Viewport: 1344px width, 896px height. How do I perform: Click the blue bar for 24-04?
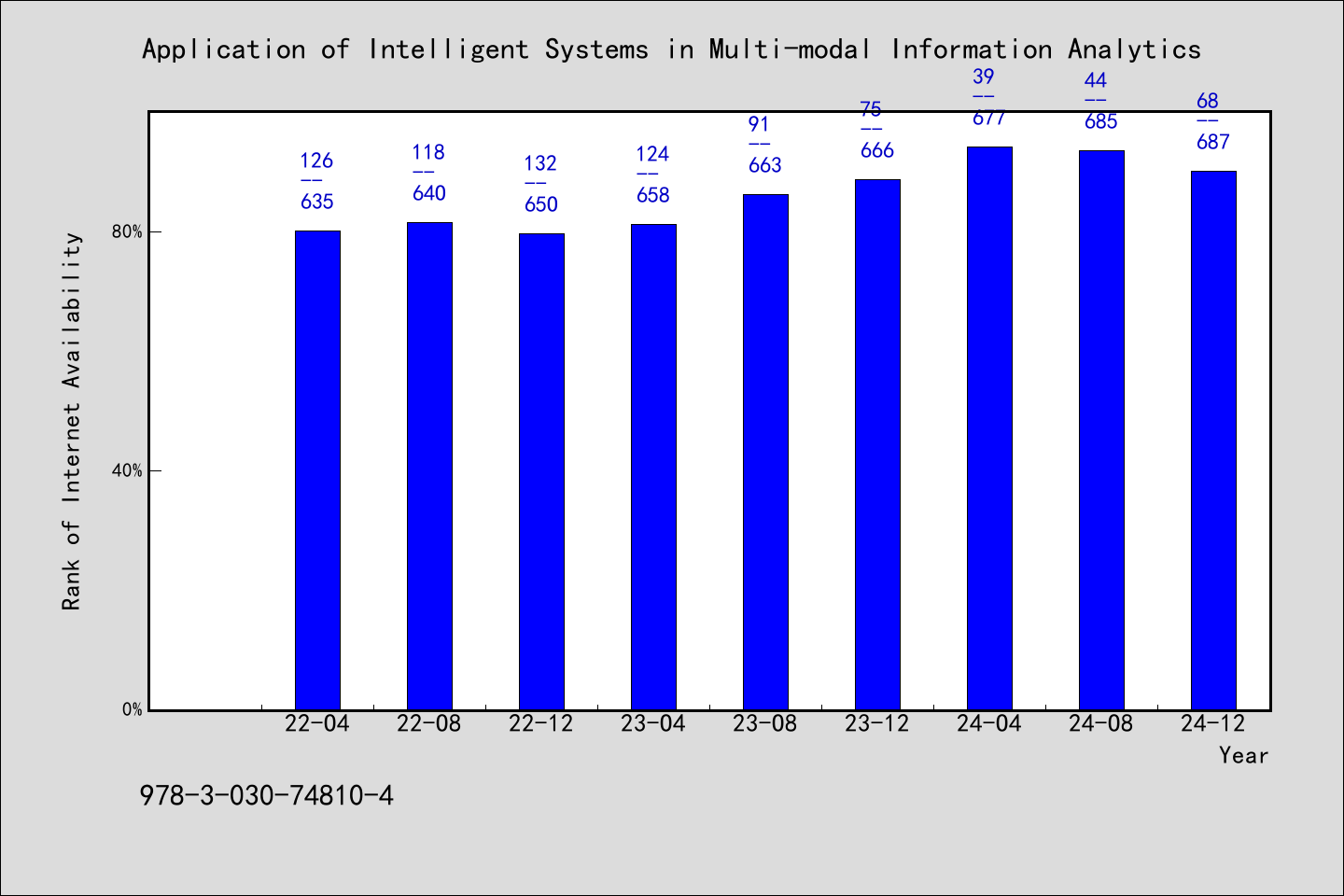pos(989,428)
